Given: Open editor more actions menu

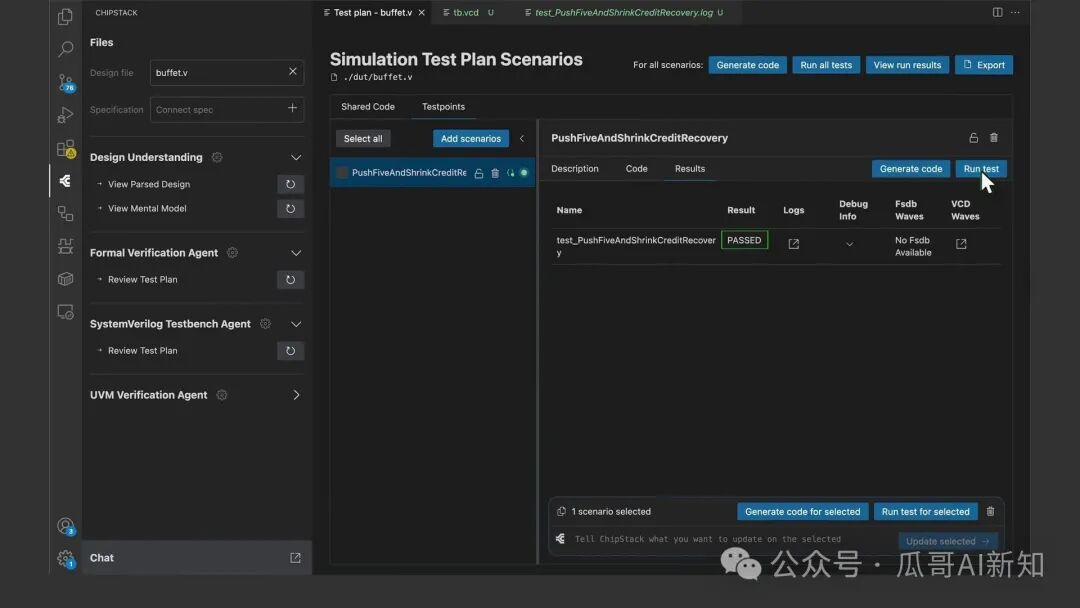Looking at the screenshot, I should click(x=1015, y=12).
